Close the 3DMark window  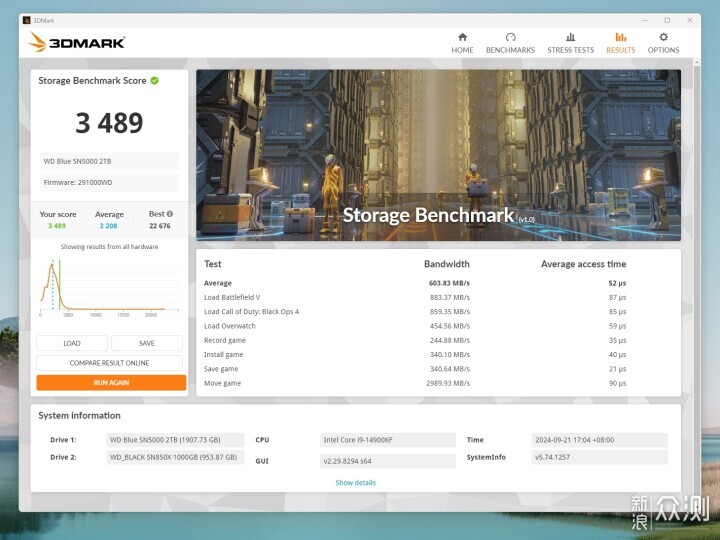coord(690,20)
